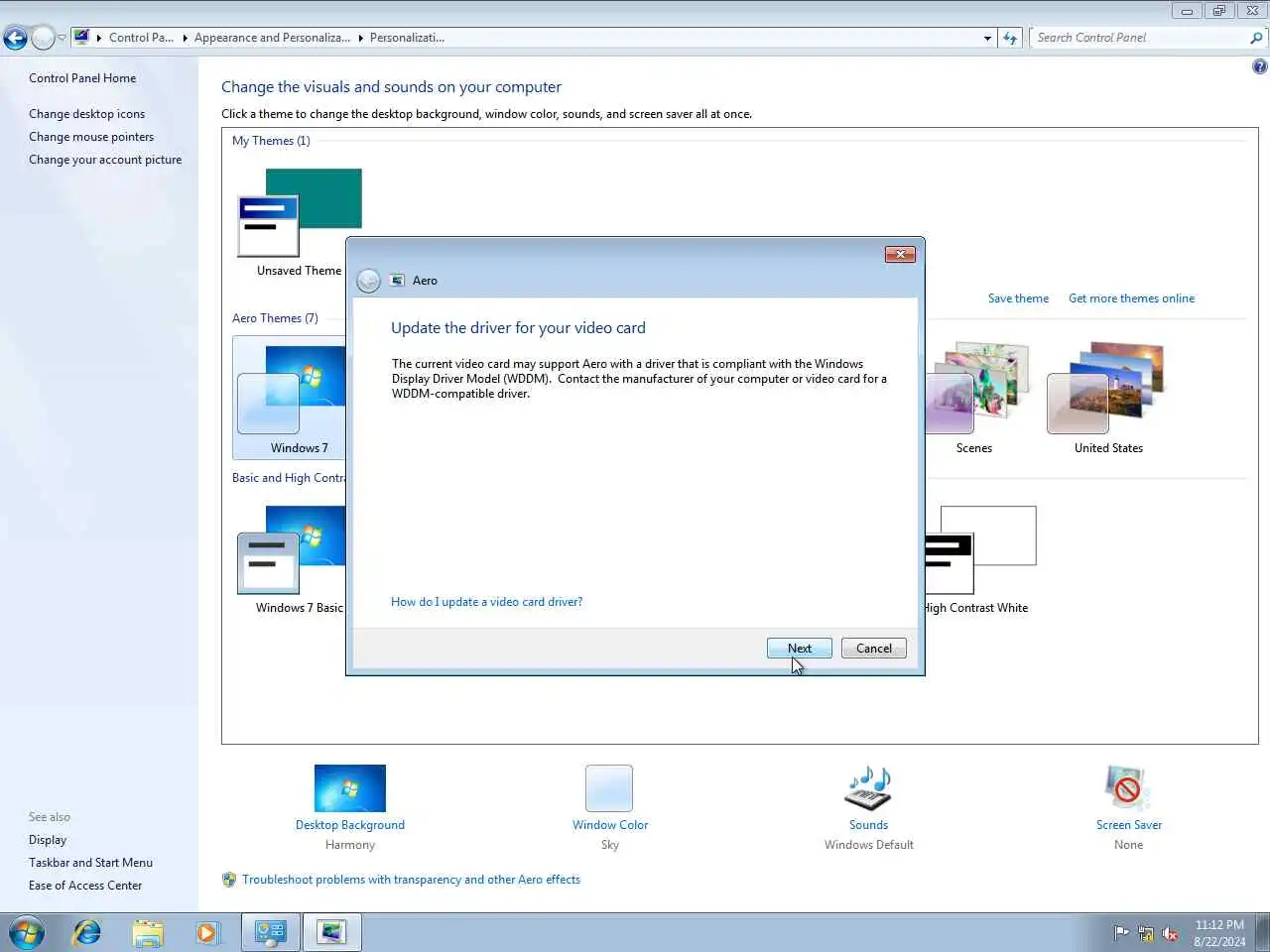Open the help question mark icon
This screenshot has height=952, width=1270.
coord(1259,66)
